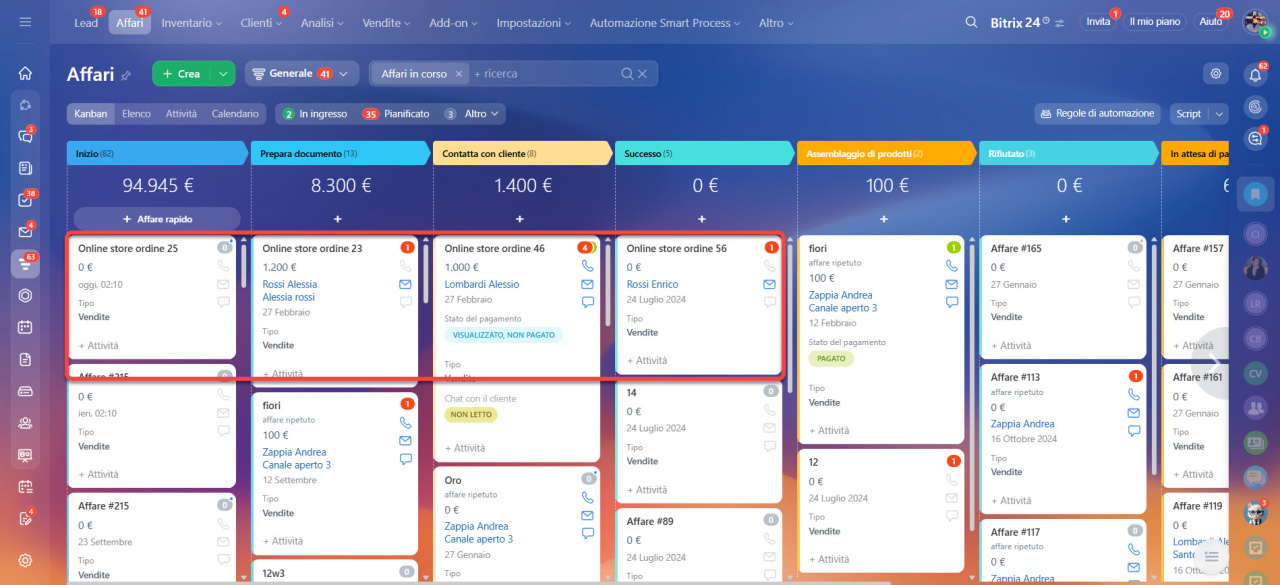This screenshot has width=1280, height=585.
Task: Clear the search filter with X
Action: 642,74
